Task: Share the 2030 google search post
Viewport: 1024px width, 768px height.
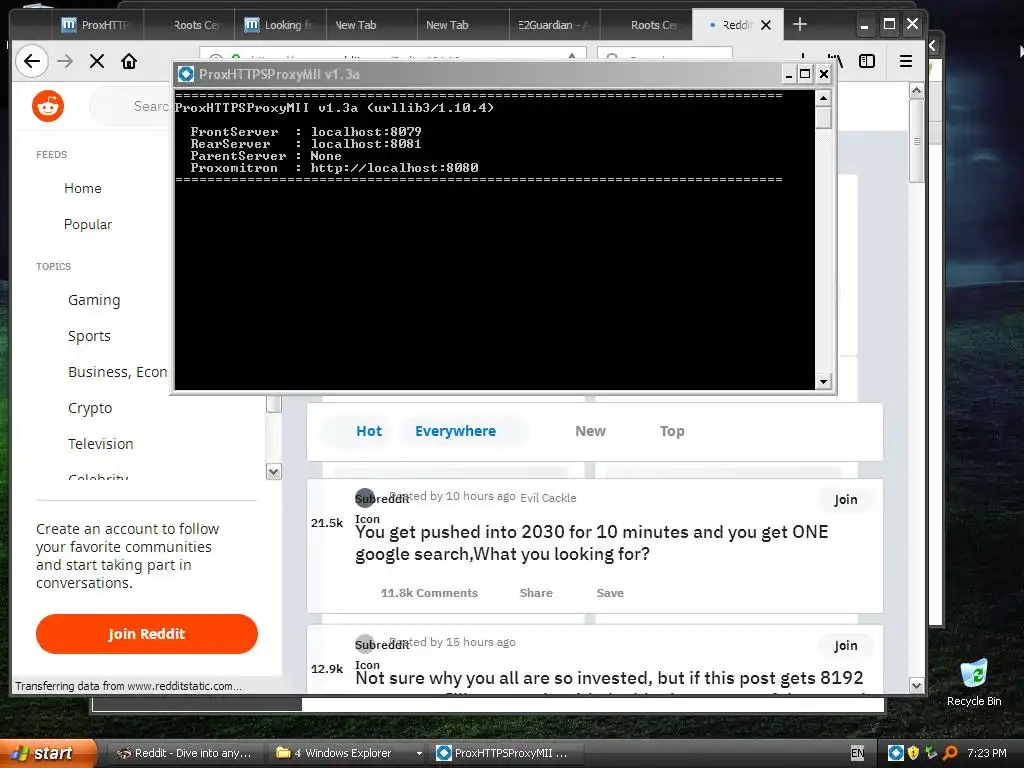Action: click(536, 593)
